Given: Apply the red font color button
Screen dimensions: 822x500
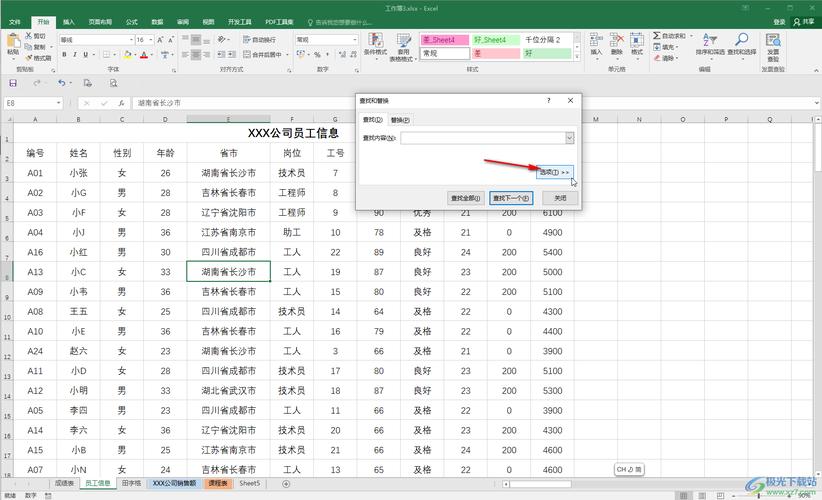Looking at the screenshot, I should point(144,55).
